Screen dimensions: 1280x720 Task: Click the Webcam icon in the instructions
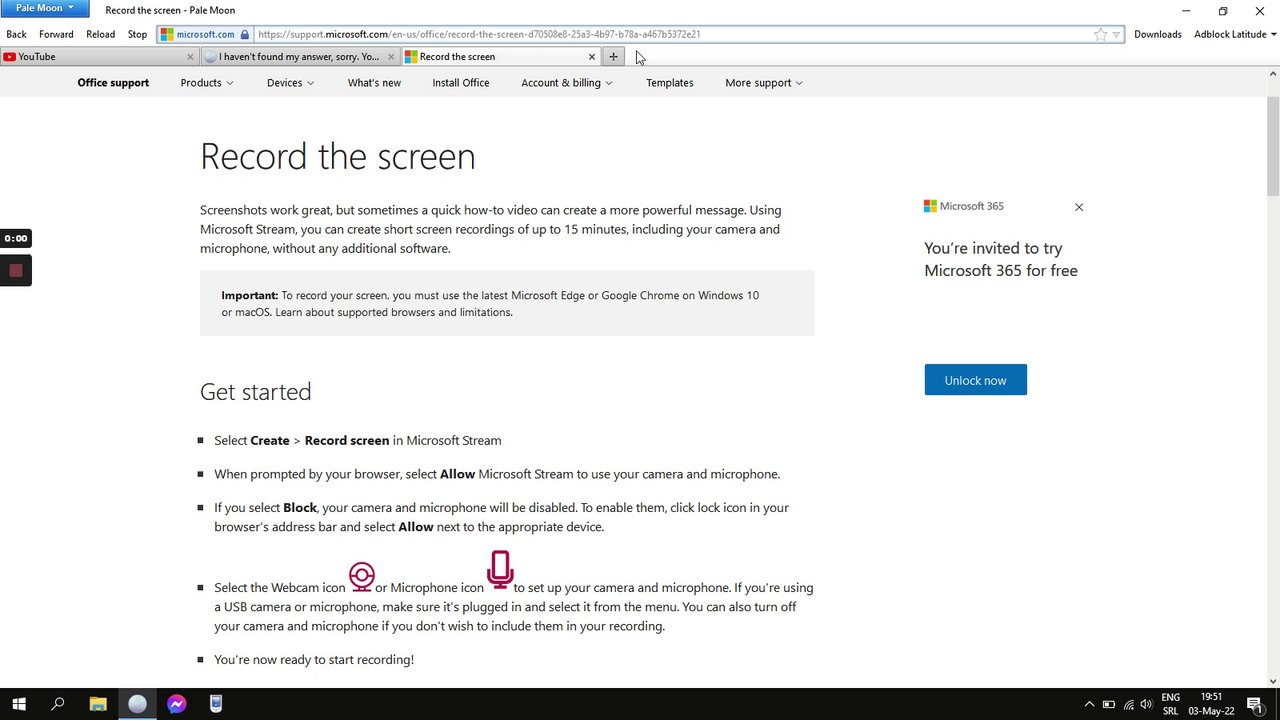(x=361, y=577)
